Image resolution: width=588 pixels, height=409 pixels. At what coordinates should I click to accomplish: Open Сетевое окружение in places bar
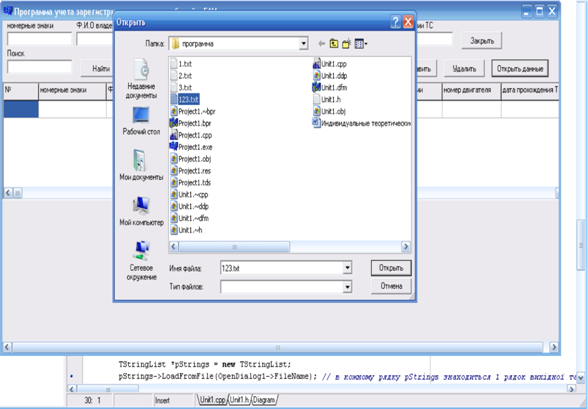coord(141,261)
